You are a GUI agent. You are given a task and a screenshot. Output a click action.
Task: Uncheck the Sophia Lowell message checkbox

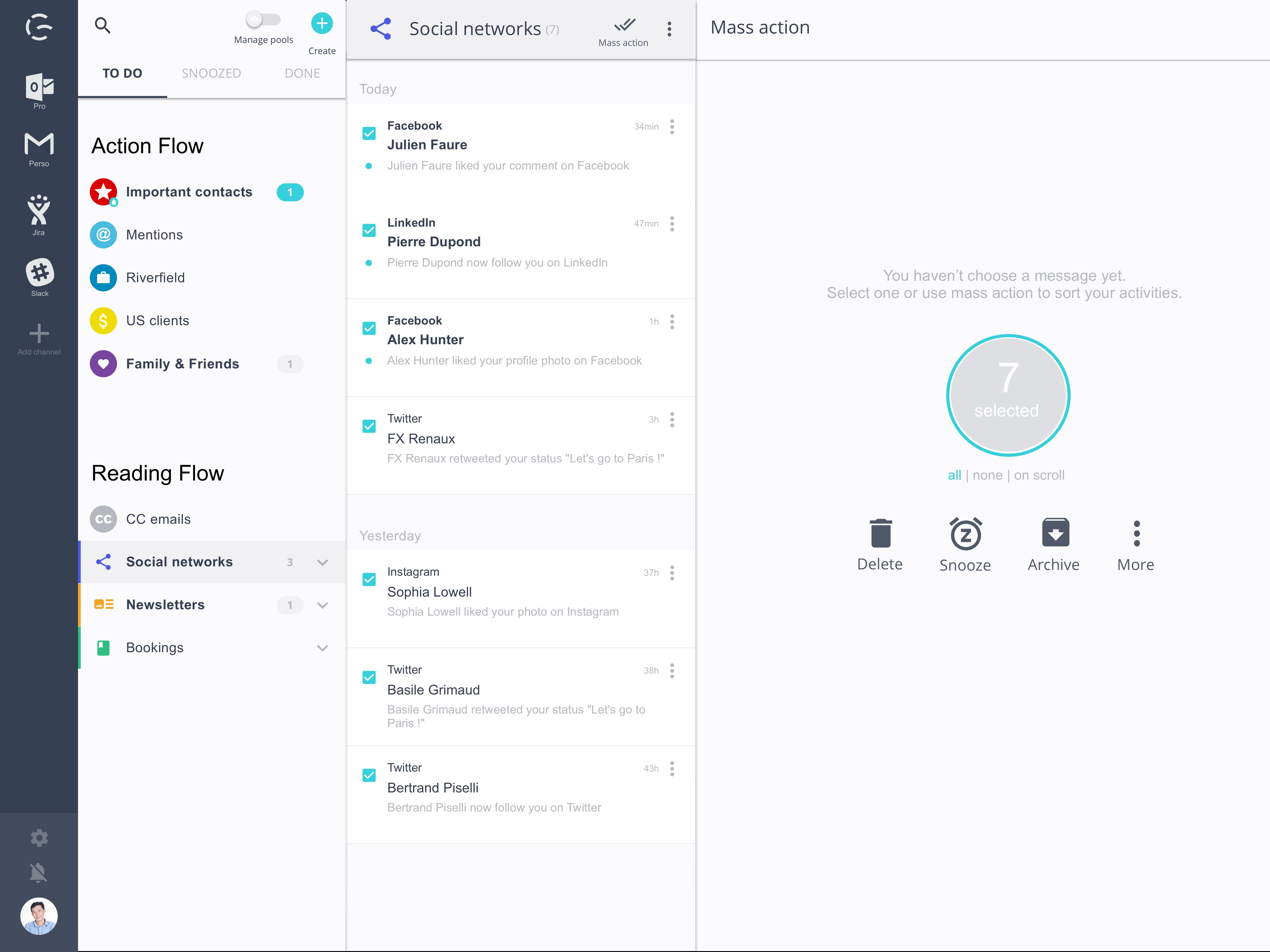(369, 579)
